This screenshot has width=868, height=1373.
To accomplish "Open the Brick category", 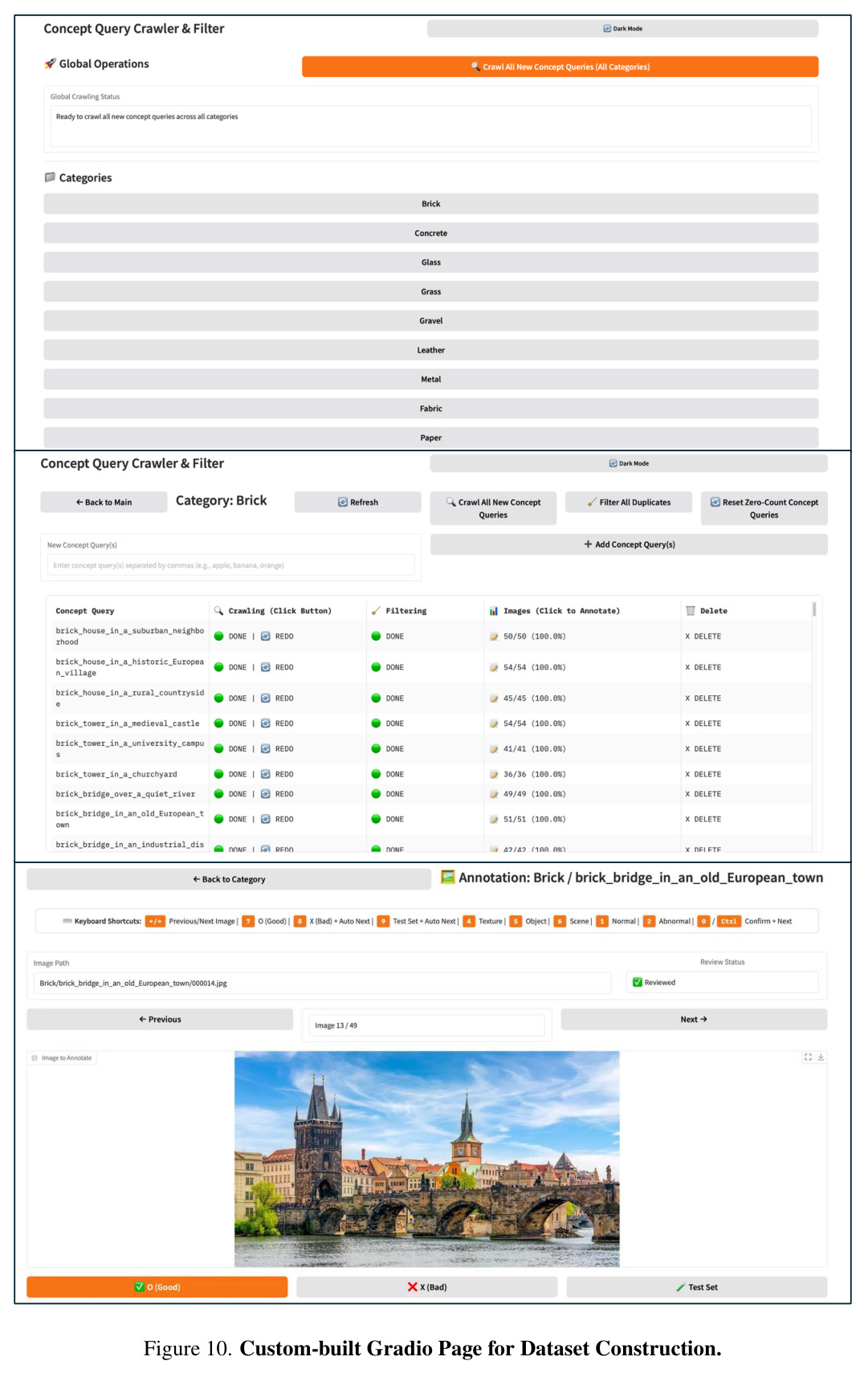I will (431, 204).
